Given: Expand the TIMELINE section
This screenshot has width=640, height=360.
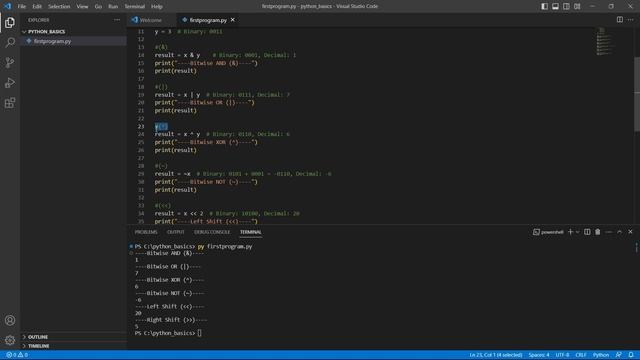Looking at the screenshot, I should (38, 346).
